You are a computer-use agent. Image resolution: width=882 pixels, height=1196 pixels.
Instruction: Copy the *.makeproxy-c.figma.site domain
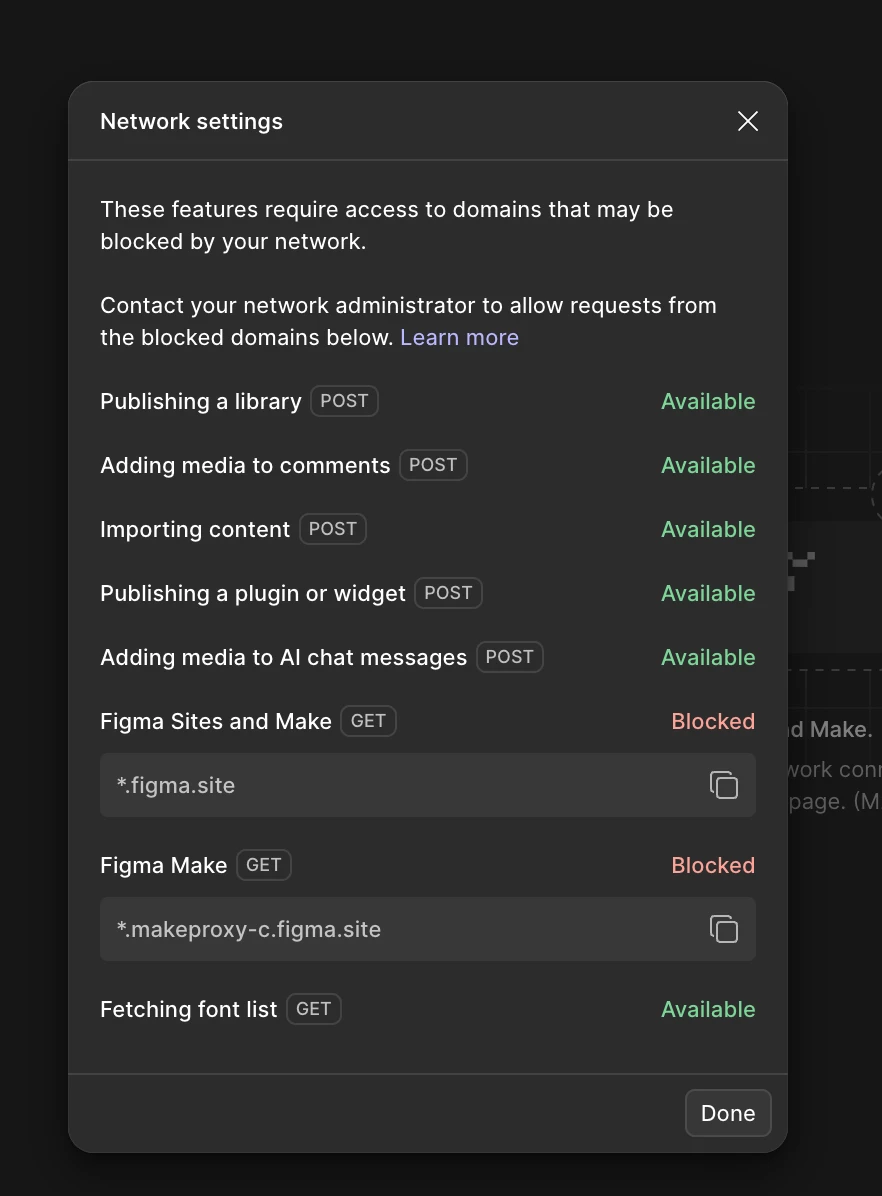pos(723,929)
